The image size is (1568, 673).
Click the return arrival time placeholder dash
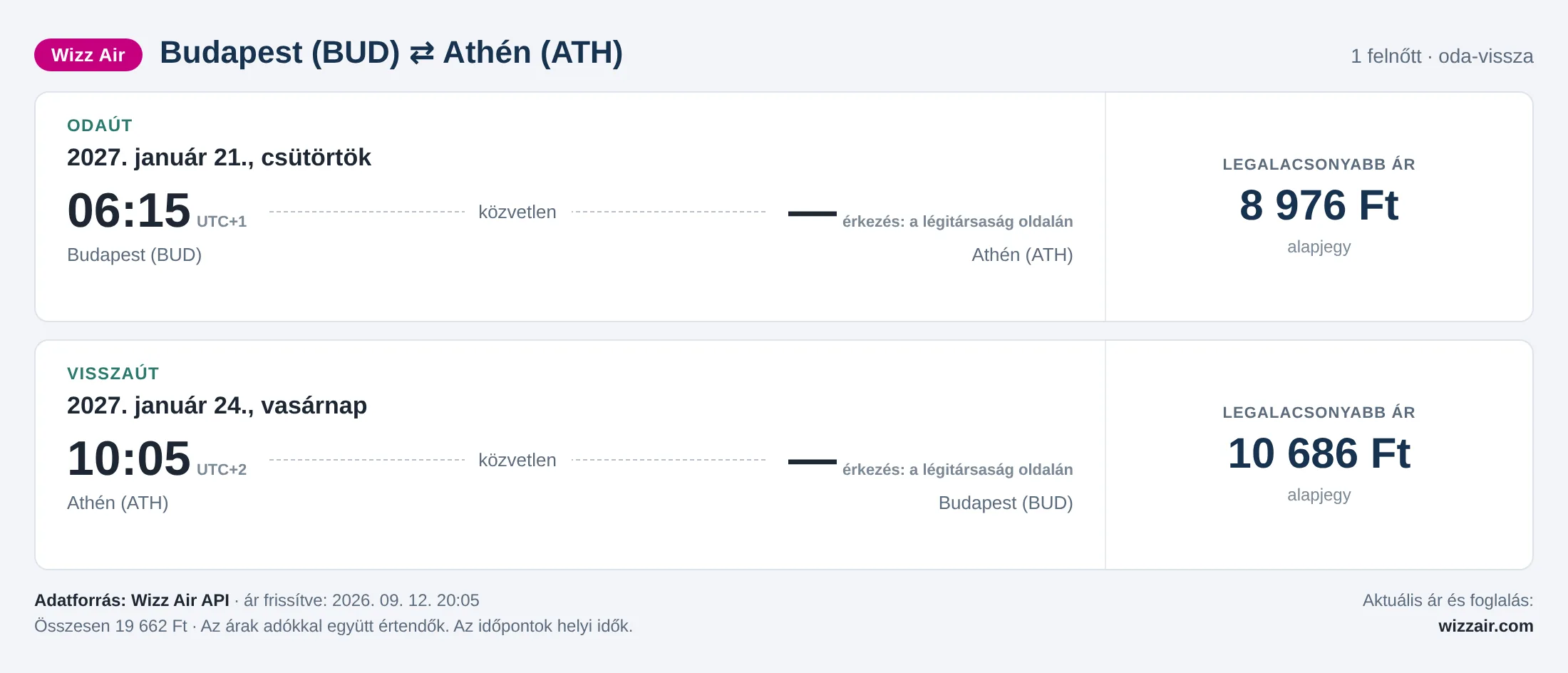[813, 461]
